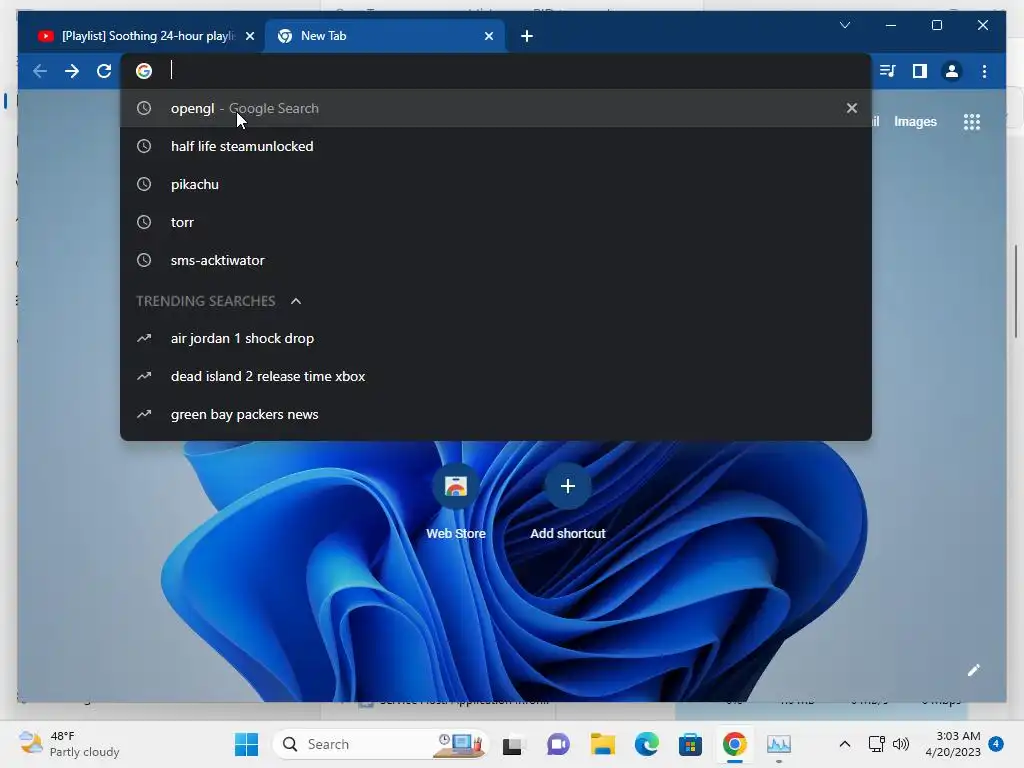The width and height of the screenshot is (1024, 768).
Task: Collapse the Trending Searches section
Action: pos(296,301)
